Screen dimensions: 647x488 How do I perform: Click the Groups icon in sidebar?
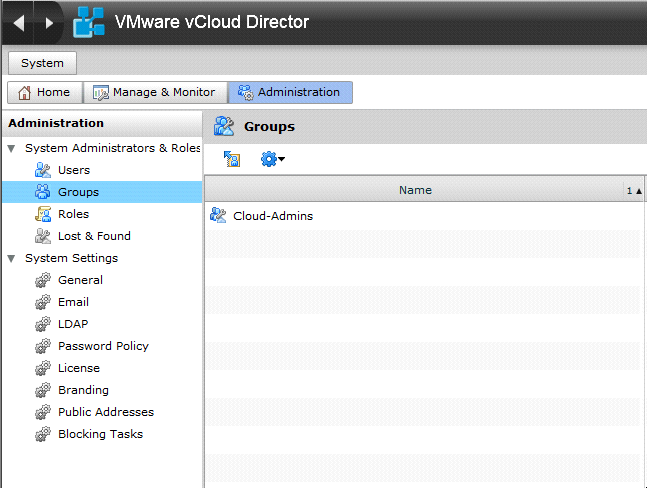tap(43, 192)
